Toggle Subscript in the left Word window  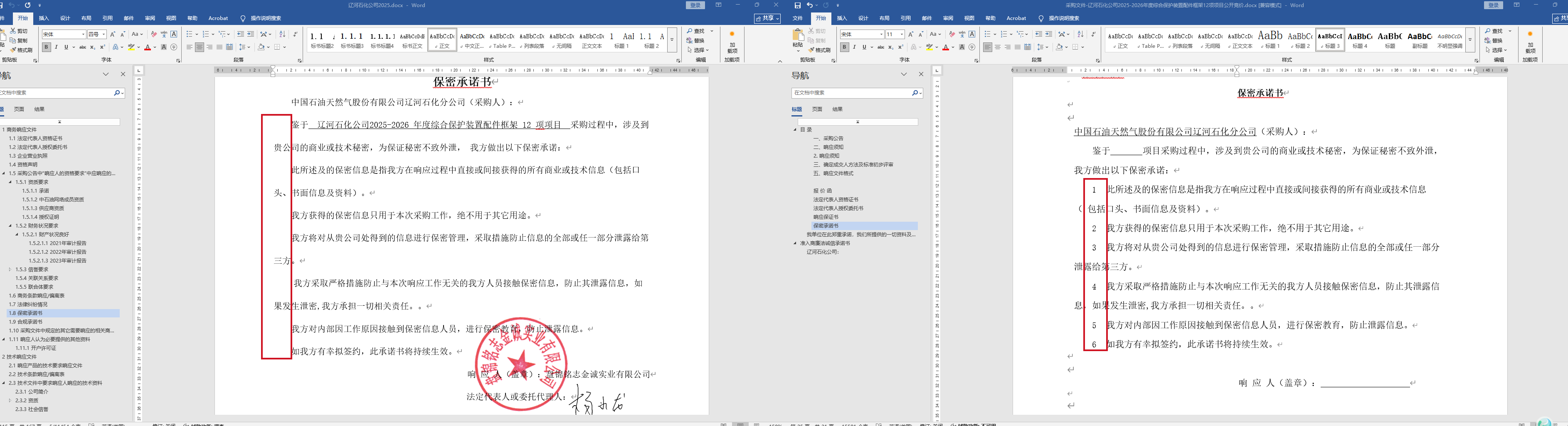pos(93,47)
